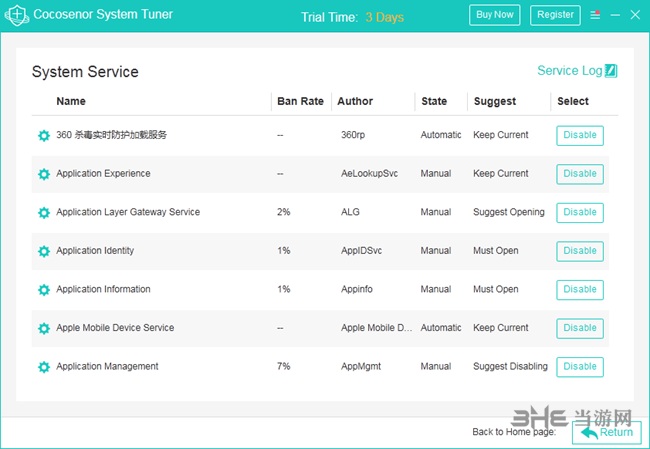Open the Service Log link
Screen dimensions: 650x449
click(x=570, y=70)
